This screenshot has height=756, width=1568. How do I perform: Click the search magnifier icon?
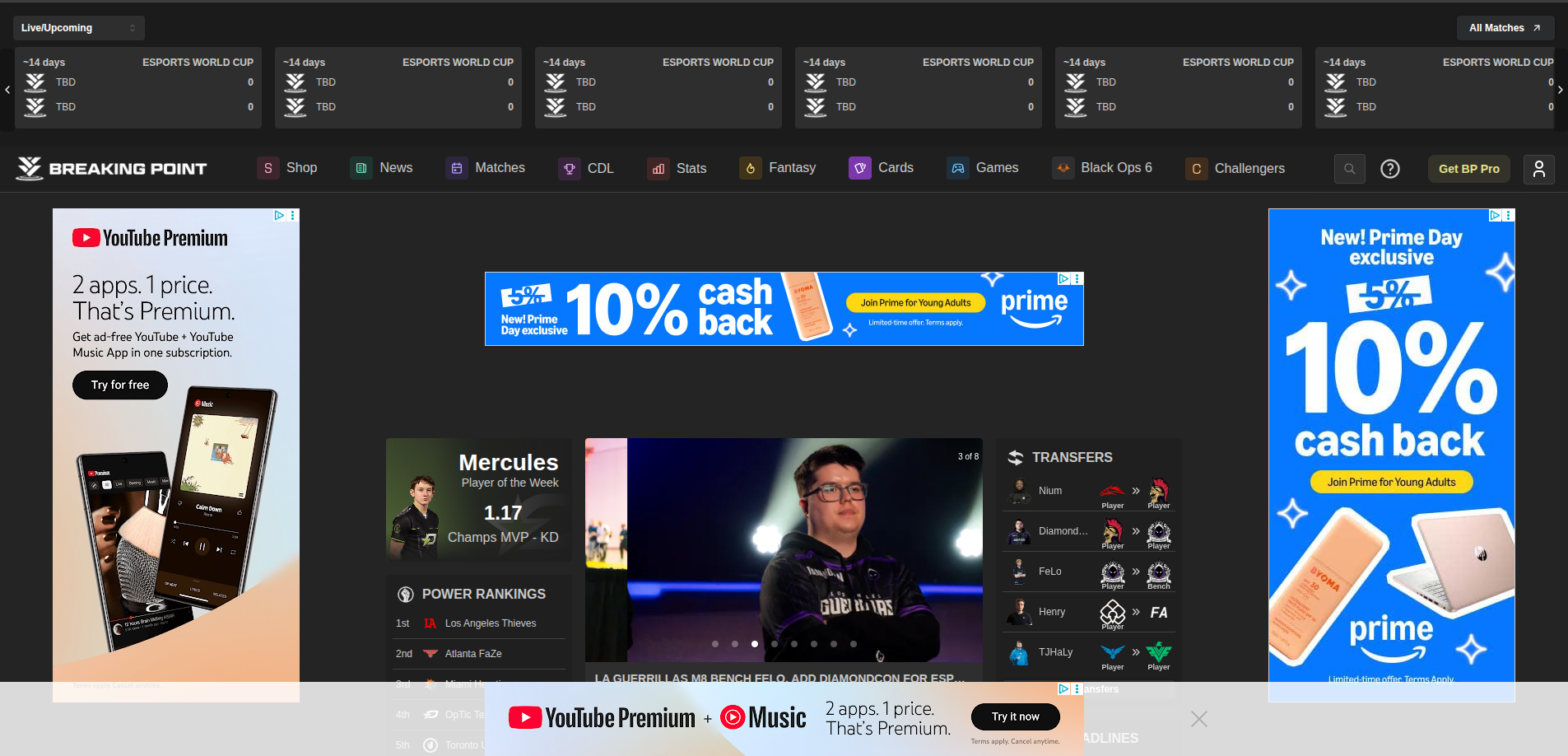tap(1349, 169)
